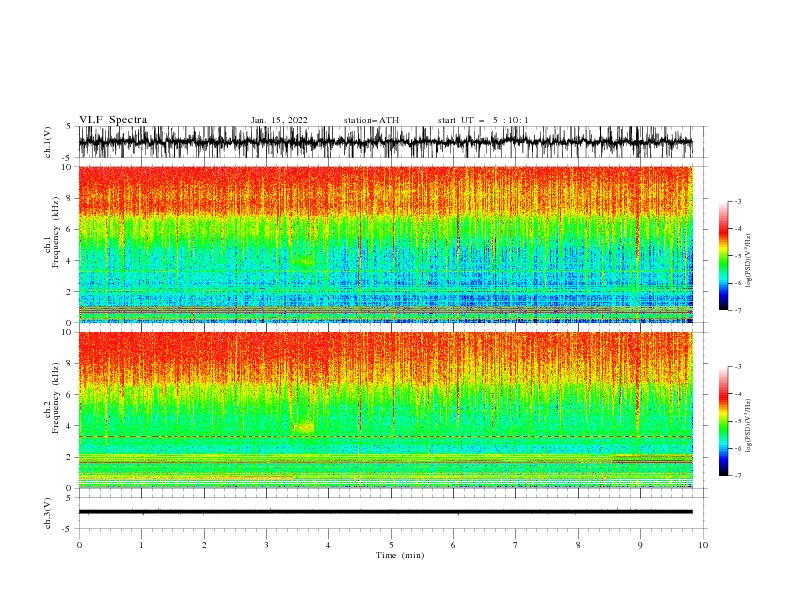Click the ch.2 color bar 'log(PSD)' label

[x=749, y=426]
